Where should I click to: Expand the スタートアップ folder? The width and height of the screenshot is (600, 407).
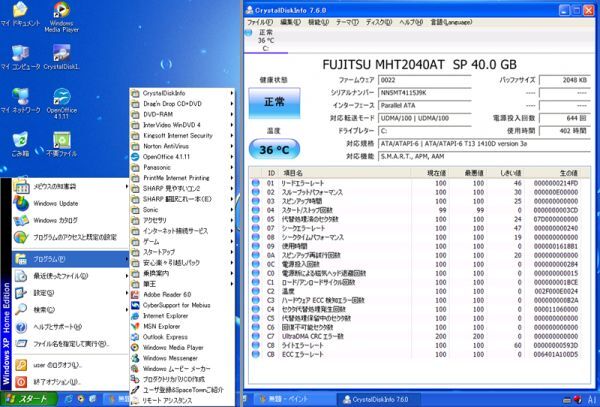(182, 252)
